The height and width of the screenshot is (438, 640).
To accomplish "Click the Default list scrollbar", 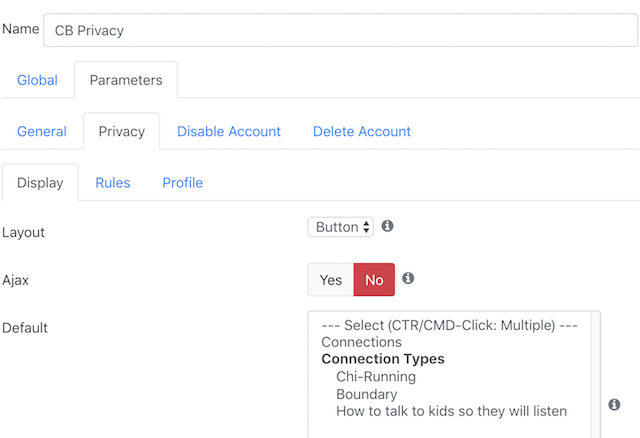I will tap(595, 375).
